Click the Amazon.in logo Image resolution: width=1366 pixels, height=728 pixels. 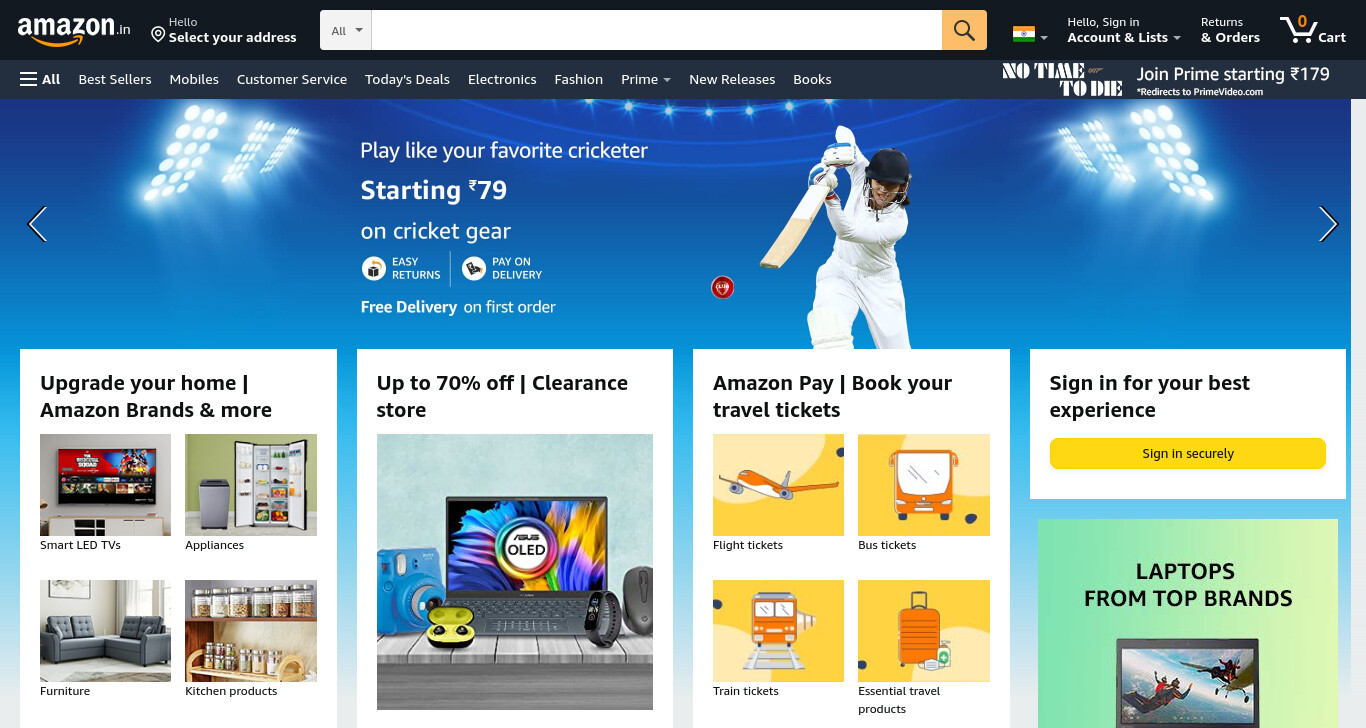click(74, 30)
